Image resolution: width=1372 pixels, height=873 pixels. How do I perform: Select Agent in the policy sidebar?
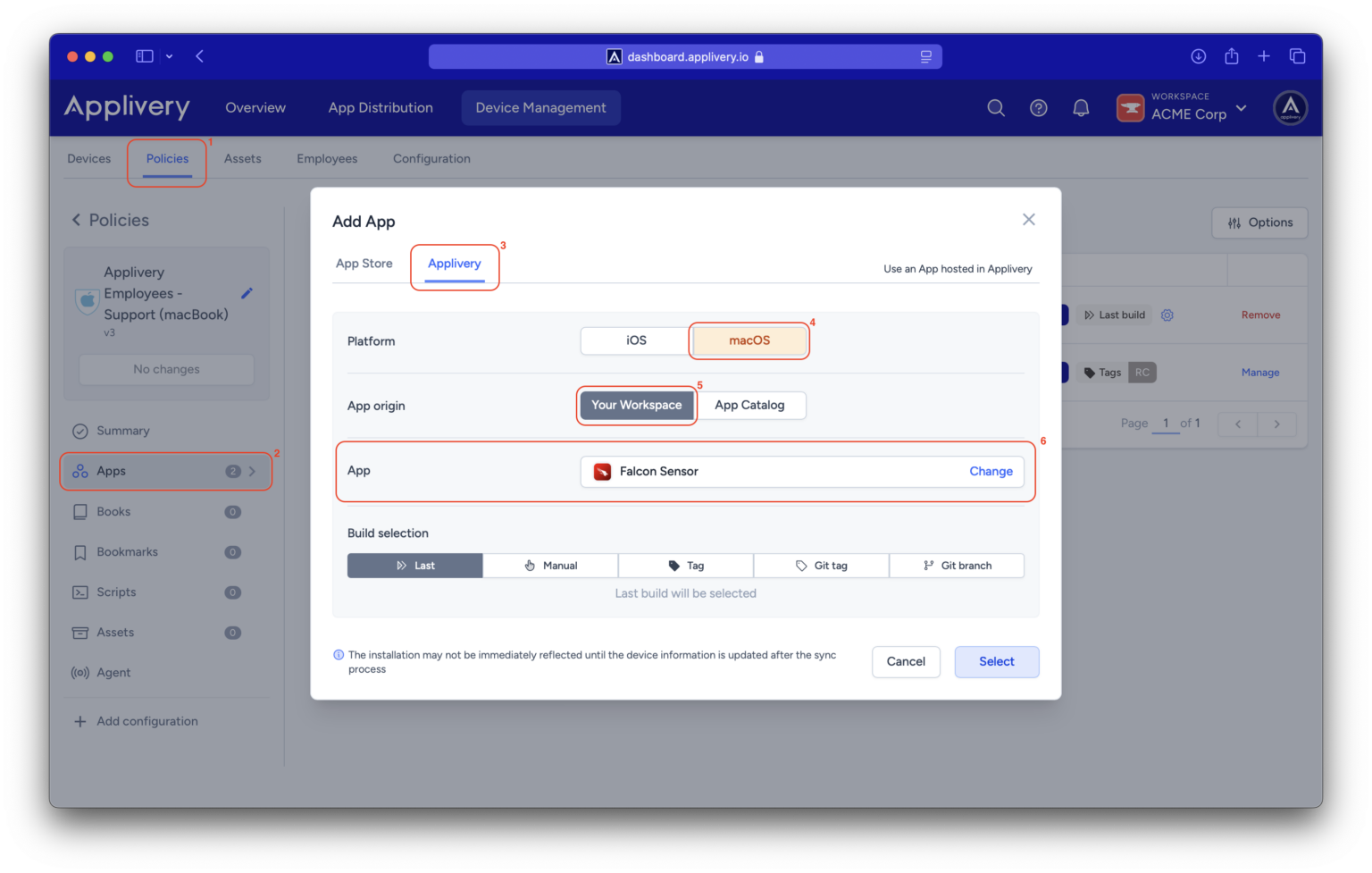tap(113, 672)
